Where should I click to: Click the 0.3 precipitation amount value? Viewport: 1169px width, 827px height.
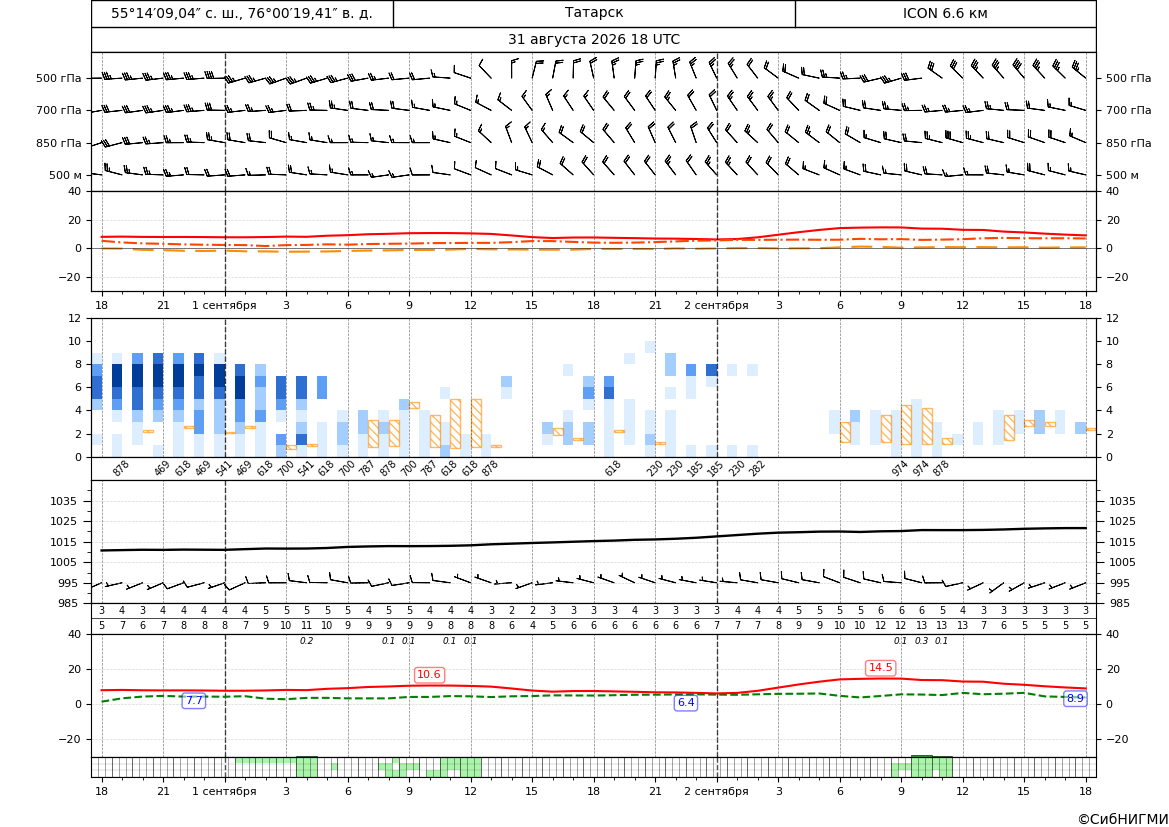click(x=921, y=641)
